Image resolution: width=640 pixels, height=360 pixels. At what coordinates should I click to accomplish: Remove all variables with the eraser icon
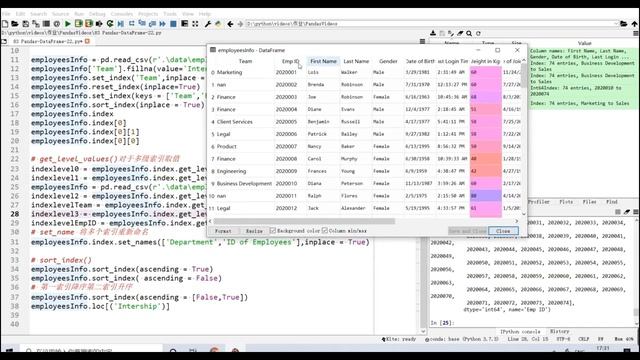460,33
